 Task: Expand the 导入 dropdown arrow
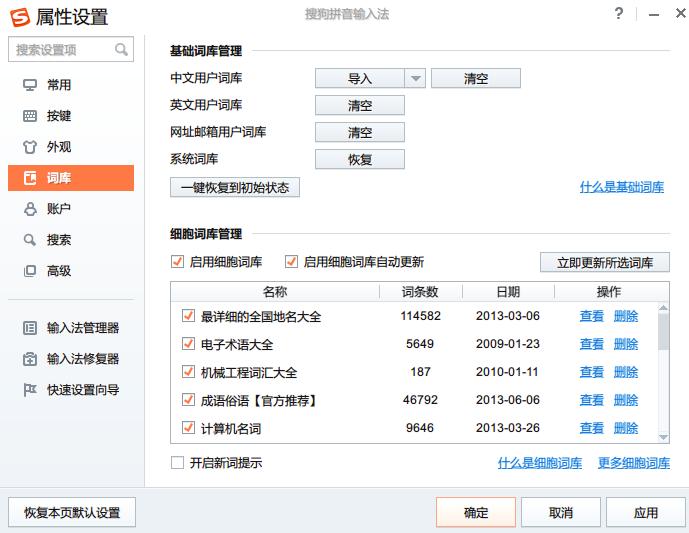point(415,78)
